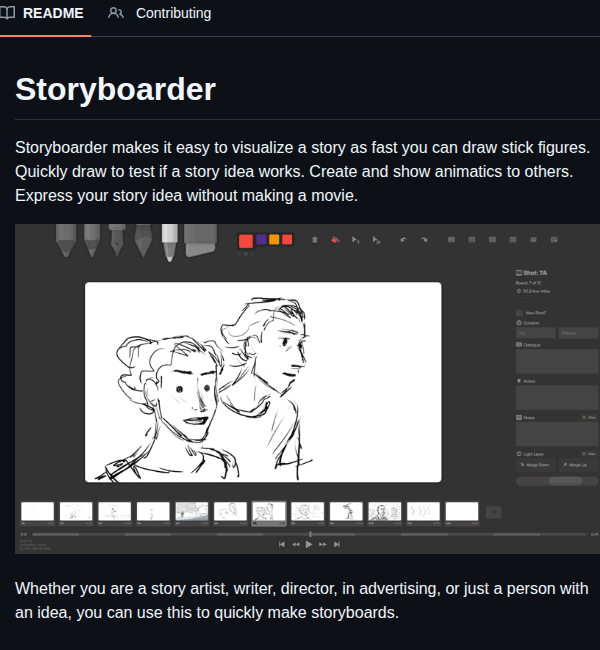Clear the Light Layer

(589, 454)
